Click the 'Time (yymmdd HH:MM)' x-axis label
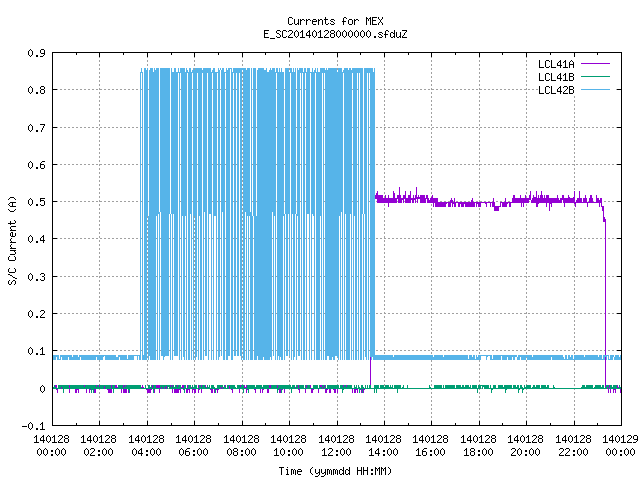This screenshot has width=640, height=480. pos(335,471)
